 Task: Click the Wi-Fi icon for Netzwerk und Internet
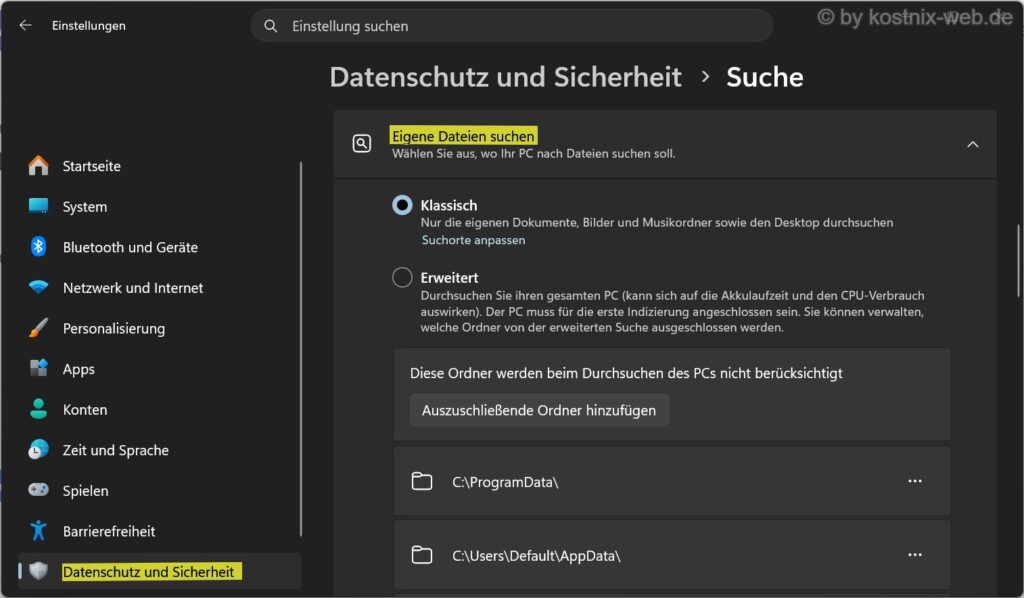tap(39, 287)
